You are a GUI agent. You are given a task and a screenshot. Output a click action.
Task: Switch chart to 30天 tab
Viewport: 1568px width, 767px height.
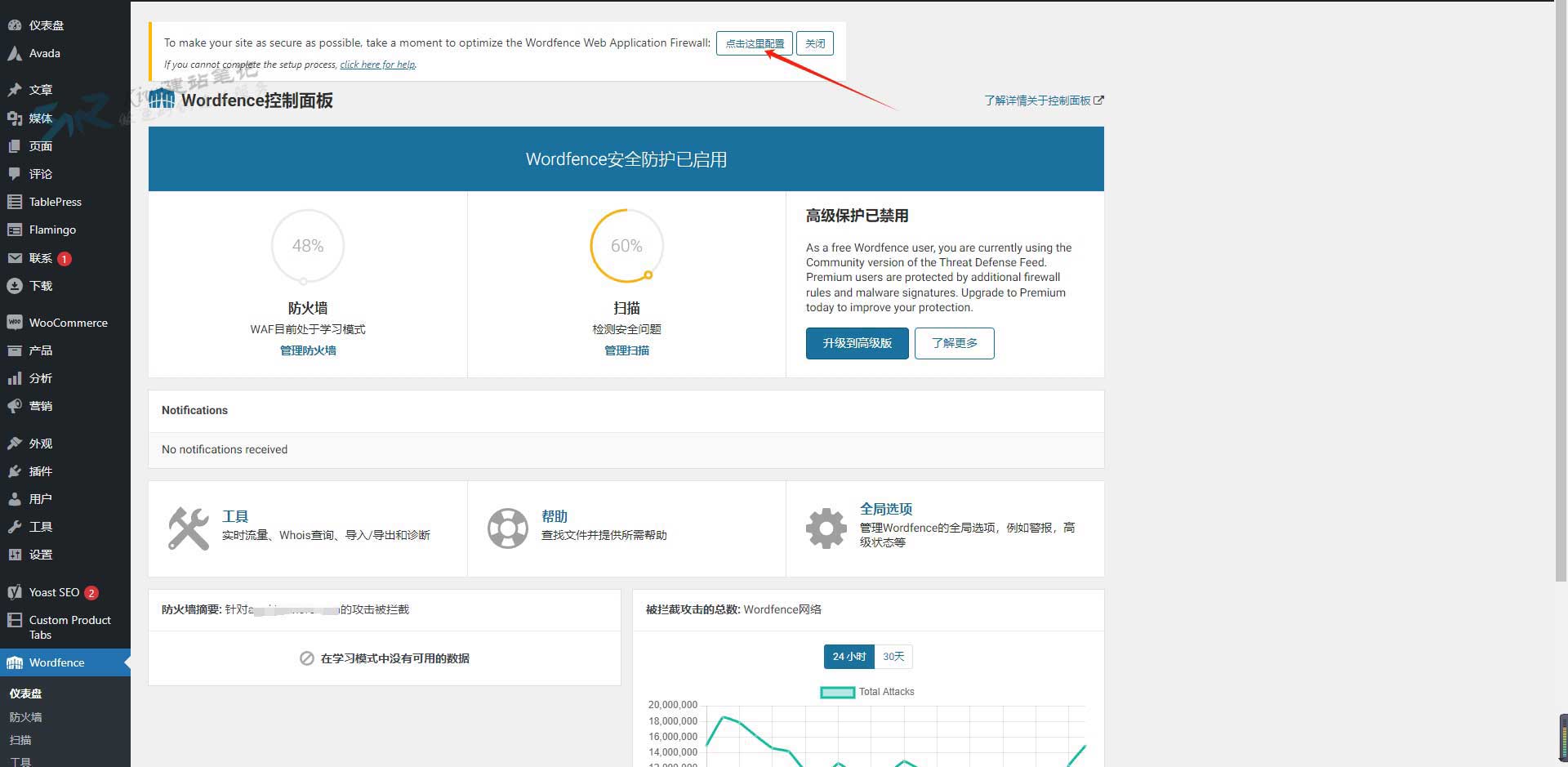(x=893, y=657)
